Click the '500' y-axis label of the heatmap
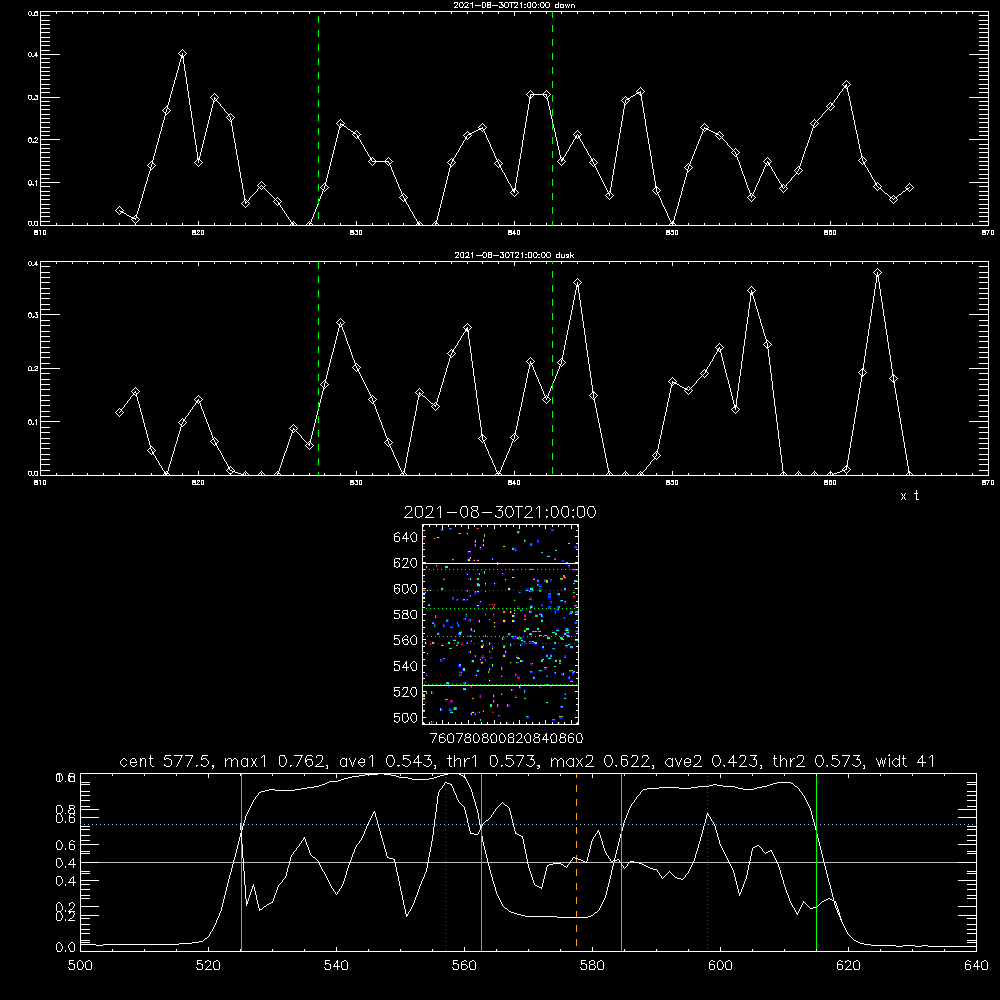Screen dimensions: 1000x1000 tap(406, 717)
